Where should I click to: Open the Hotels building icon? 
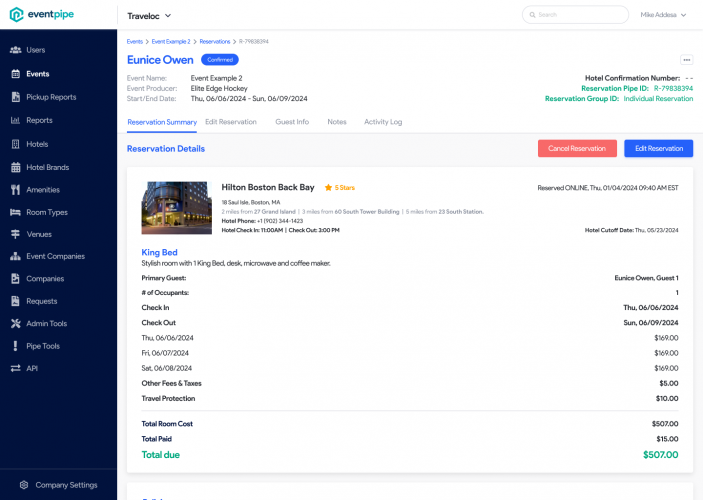coord(16,144)
